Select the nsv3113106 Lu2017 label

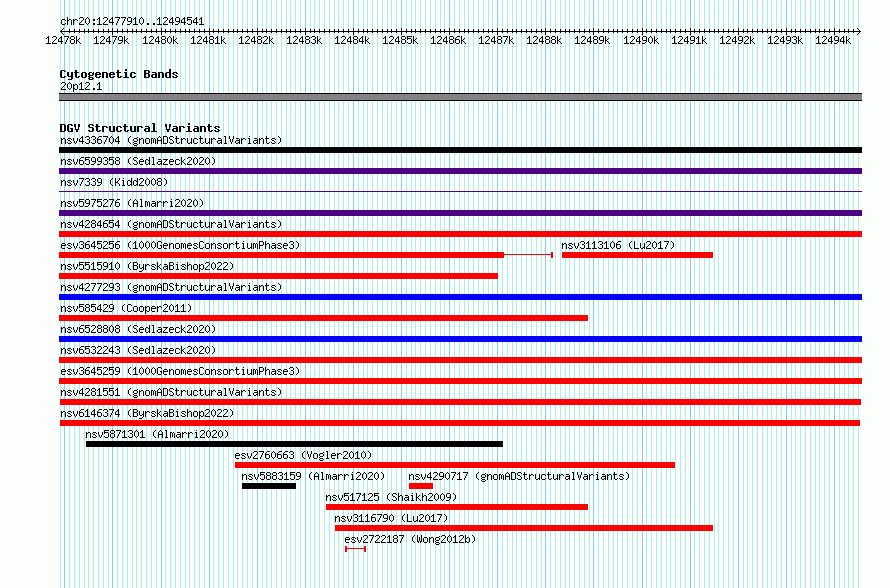coord(618,245)
